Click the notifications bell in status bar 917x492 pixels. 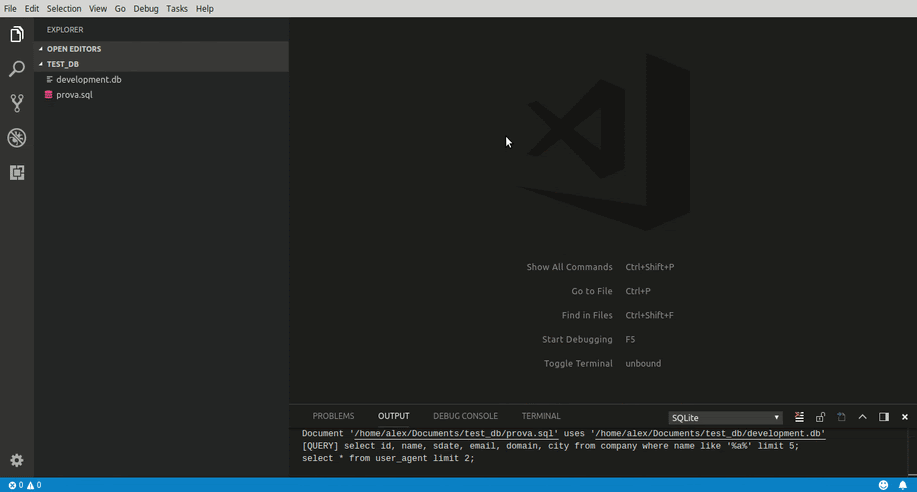(x=903, y=485)
